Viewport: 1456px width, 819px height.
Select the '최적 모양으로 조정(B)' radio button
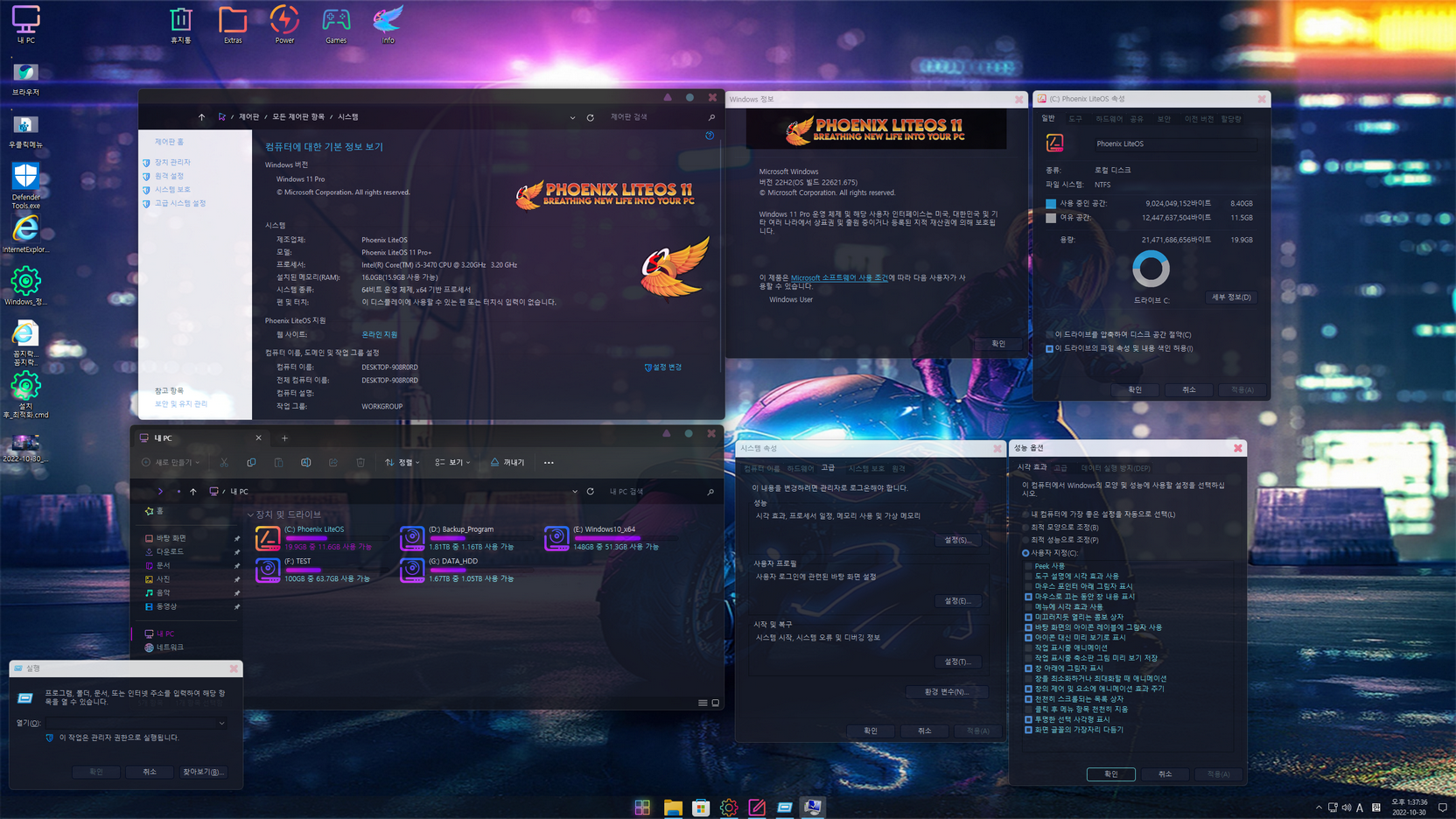click(x=1025, y=527)
